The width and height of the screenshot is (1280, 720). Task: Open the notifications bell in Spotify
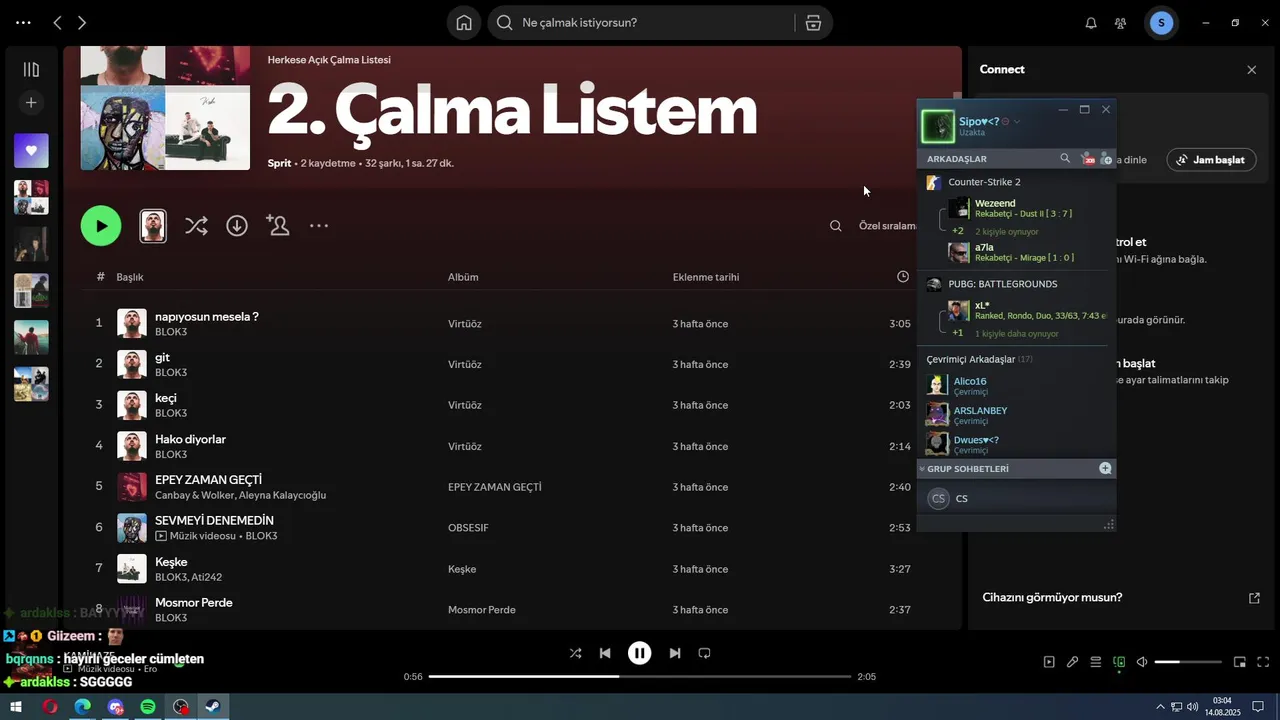click(1091, 23)
